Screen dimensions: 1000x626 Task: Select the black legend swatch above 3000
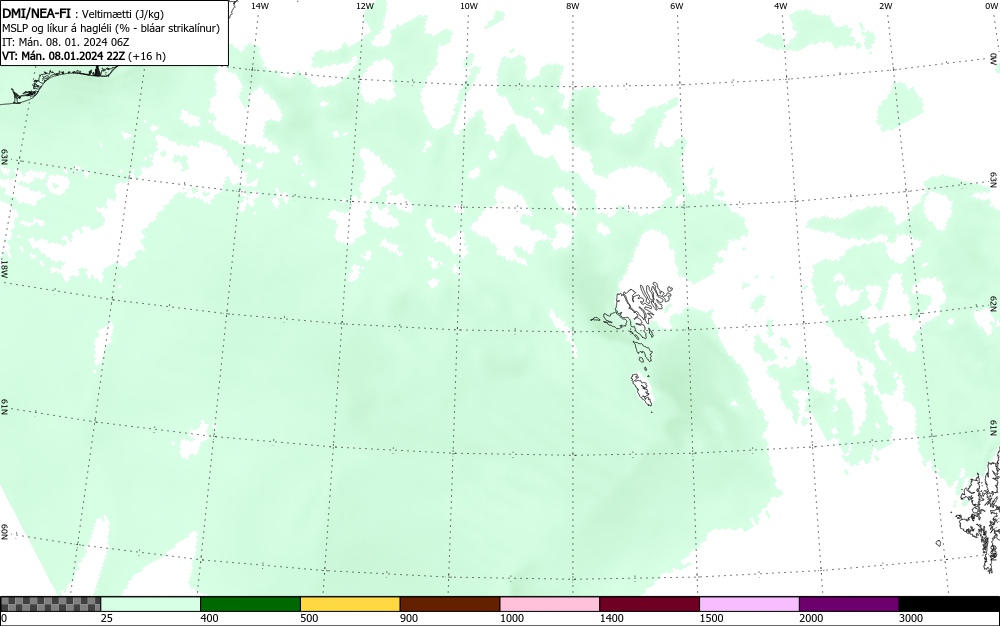[949, 604]
